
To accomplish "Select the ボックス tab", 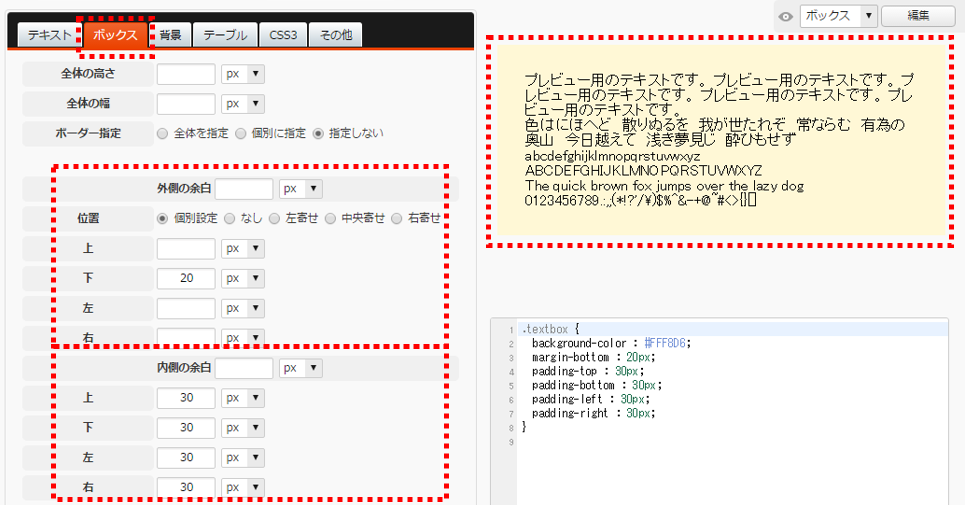I will point(115,35).
